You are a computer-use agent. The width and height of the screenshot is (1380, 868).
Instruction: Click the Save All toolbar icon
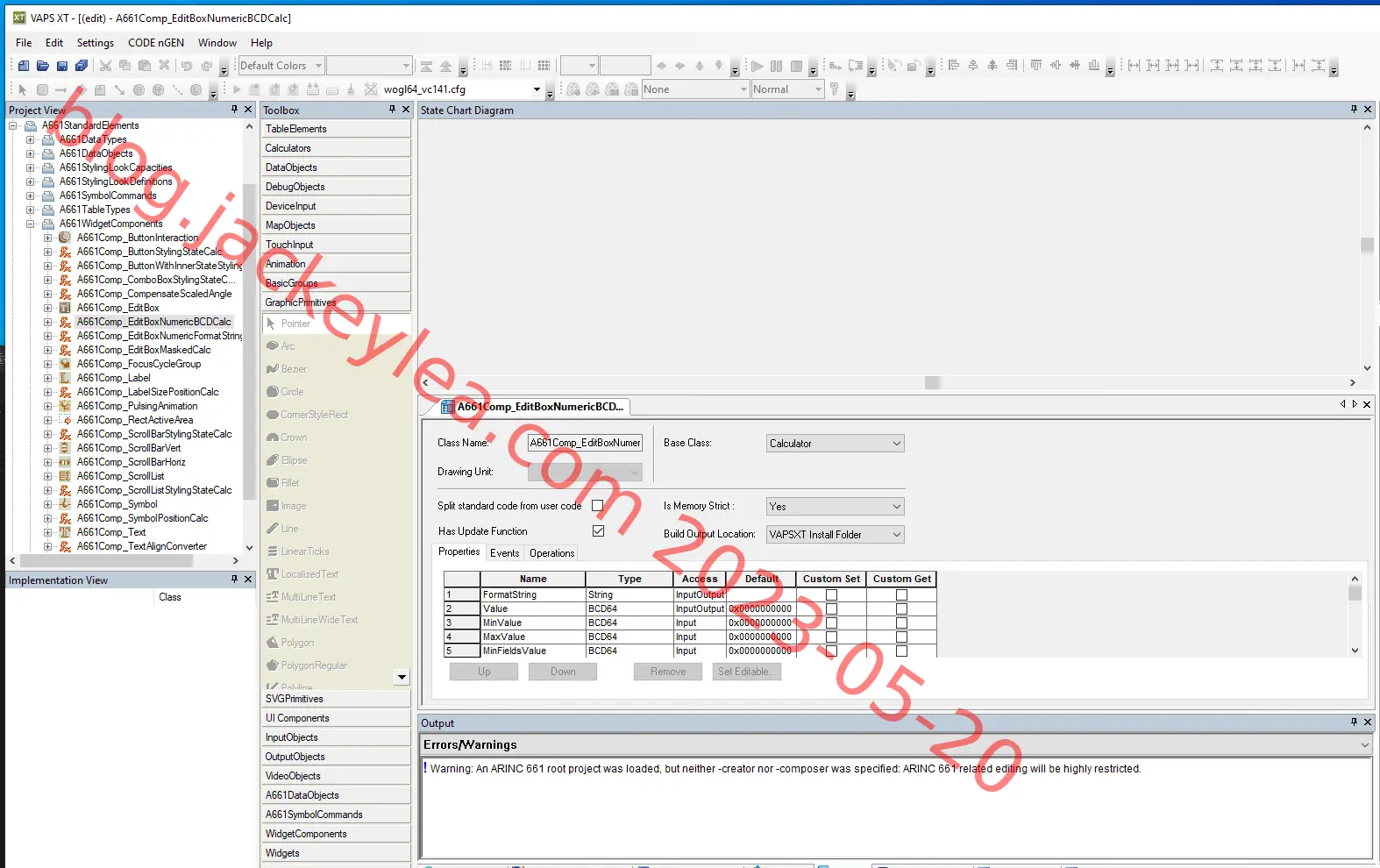82,66
